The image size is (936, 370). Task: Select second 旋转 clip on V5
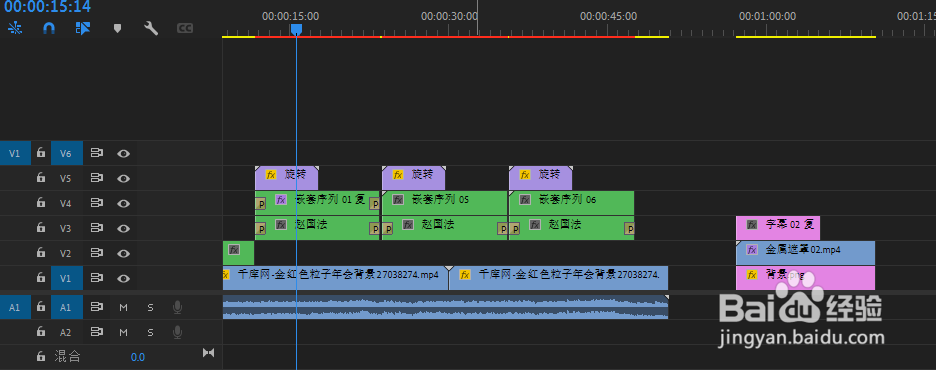click(x=413, y=178)
